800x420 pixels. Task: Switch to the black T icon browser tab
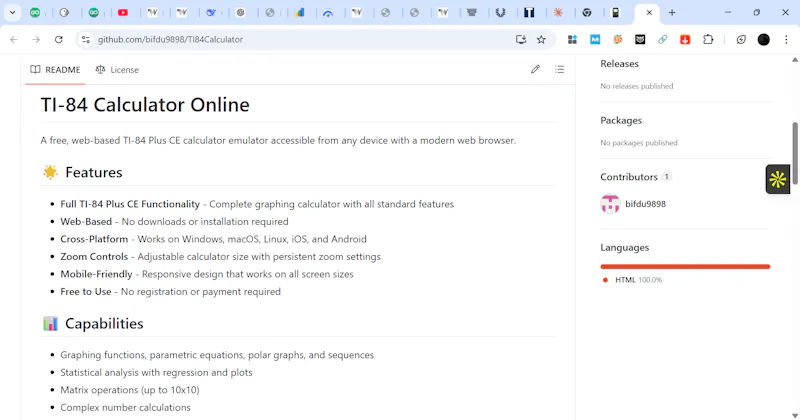pyautogui.click(x=529, y=13)
